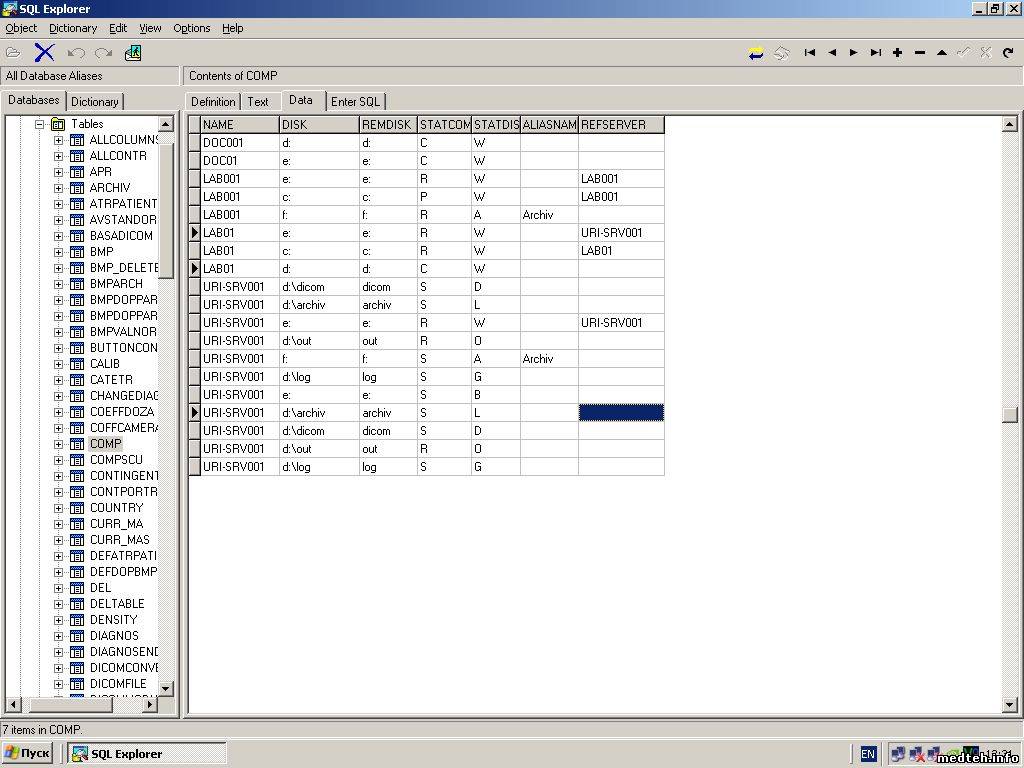Click the REFSERVER column header
This screenshot has height=768, width=1024.
[620, 125]
